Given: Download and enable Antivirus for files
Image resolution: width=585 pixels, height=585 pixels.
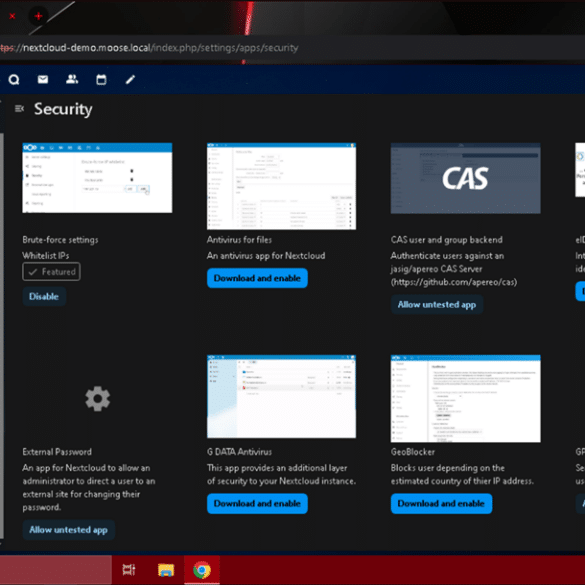Looking at the screenshot, I should click(257, 278).
